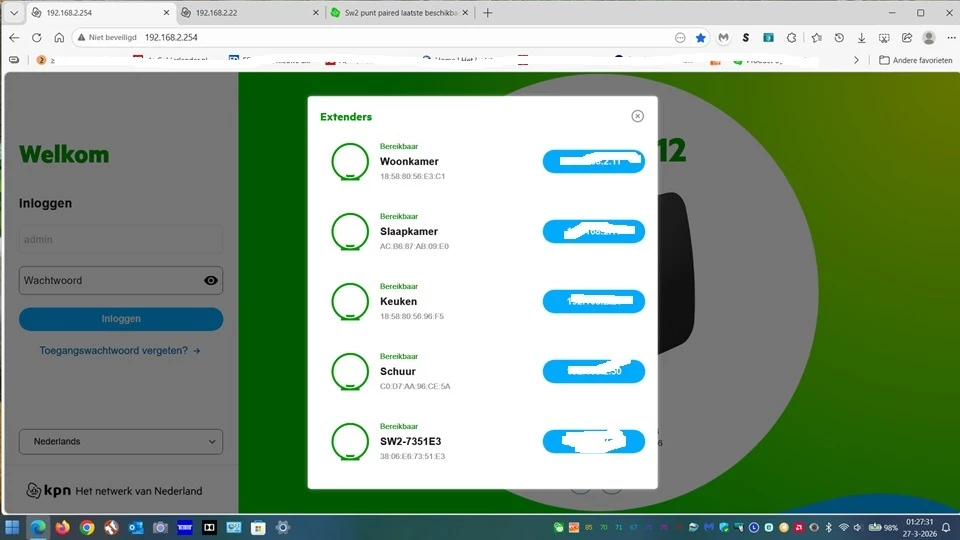Open the screenshot capture tool icon

tap(884, 38)
